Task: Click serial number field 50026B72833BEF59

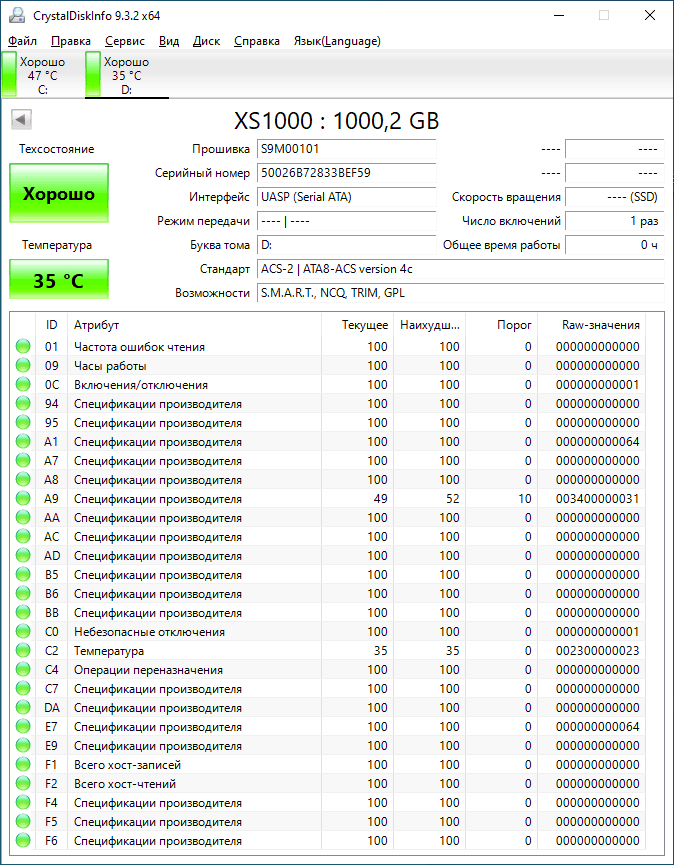Action: pos(346,173)
